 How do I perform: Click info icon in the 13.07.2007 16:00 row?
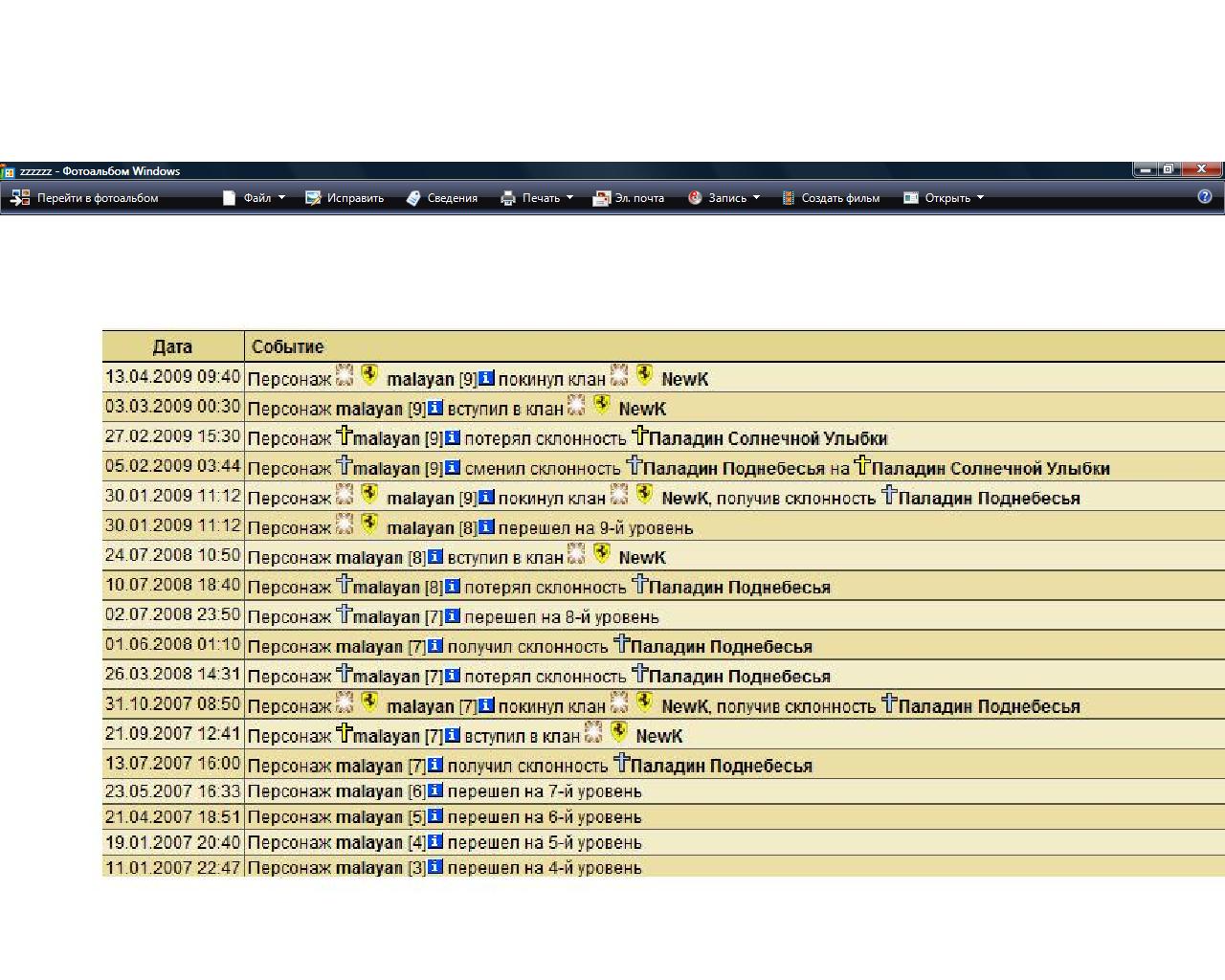coord(435,765)
